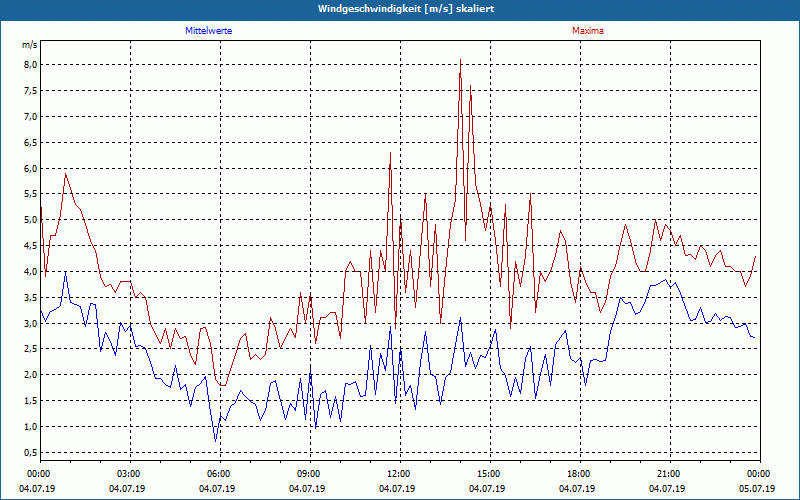Select the 4,0 y-axis value
This screenshot has width=800, height=500.
coord(31,271)
